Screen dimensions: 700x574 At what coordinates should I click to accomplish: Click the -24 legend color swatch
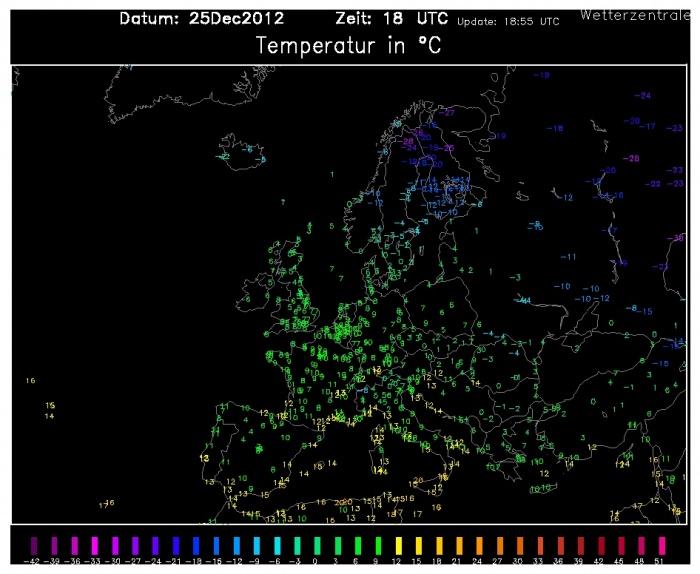tap(156, 545)
